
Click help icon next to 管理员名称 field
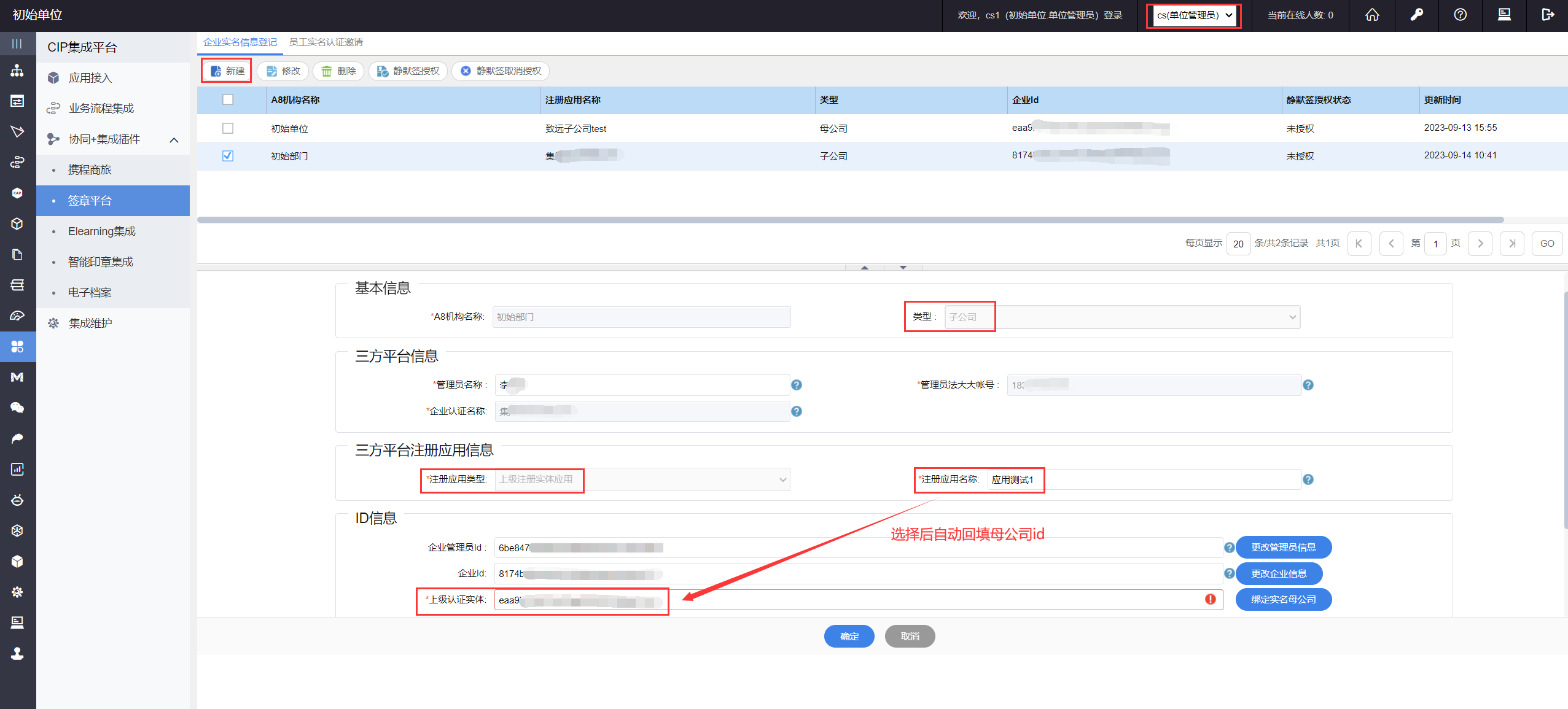pyautogui.click(x=797, y=385)
